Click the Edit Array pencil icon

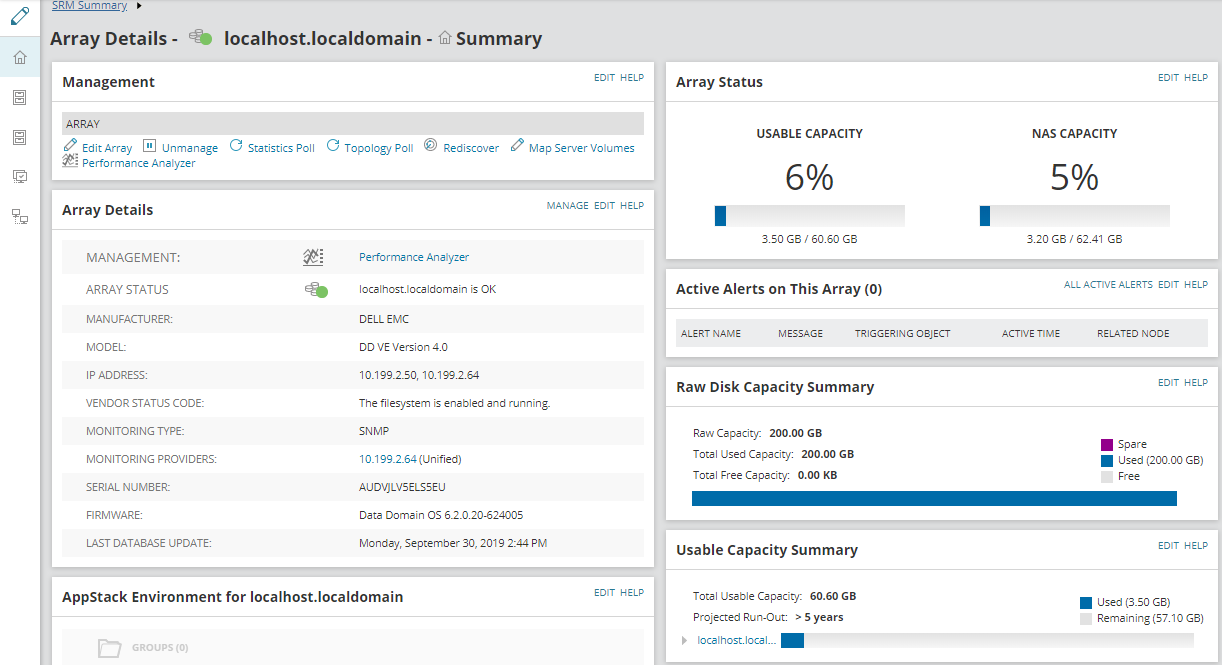click(70, 146)
